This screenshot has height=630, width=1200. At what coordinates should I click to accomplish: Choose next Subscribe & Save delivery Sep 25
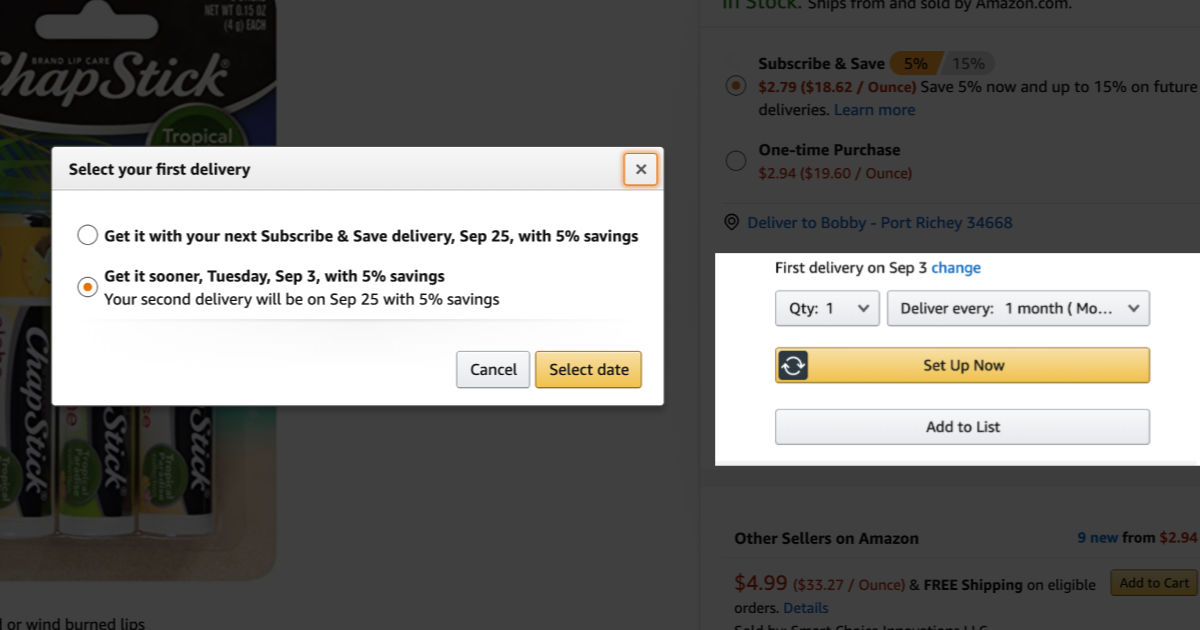[88, 236]
